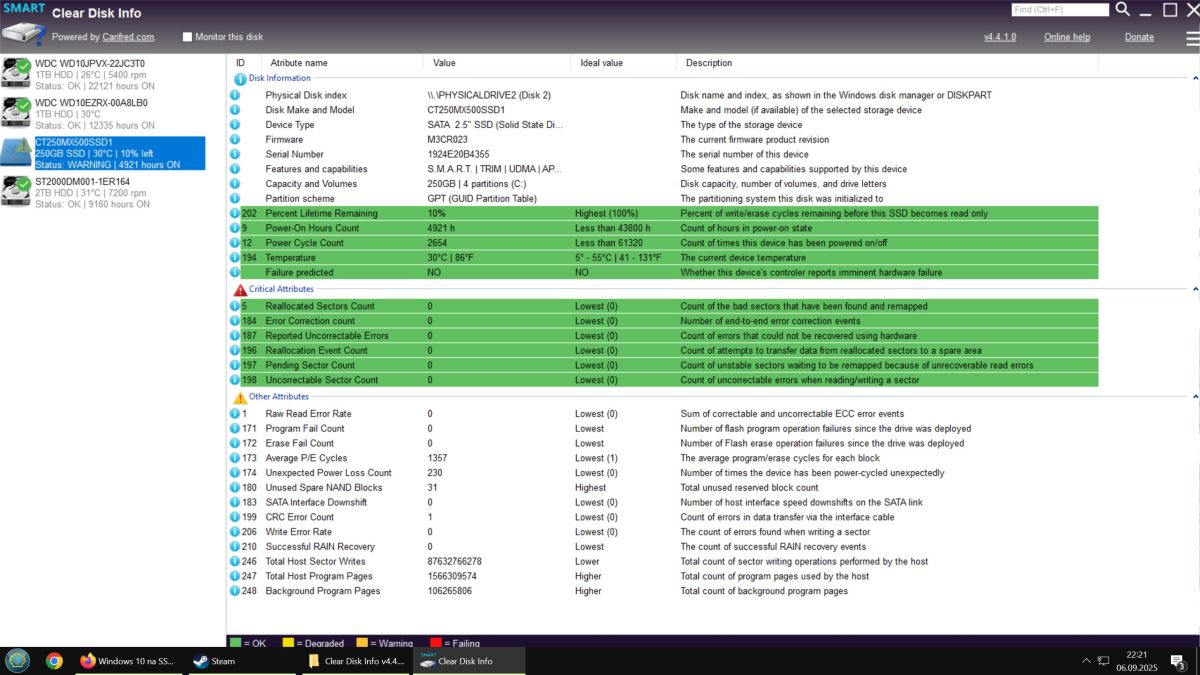
Task: Click the Find search input field
Action: tap(1060, 10)
